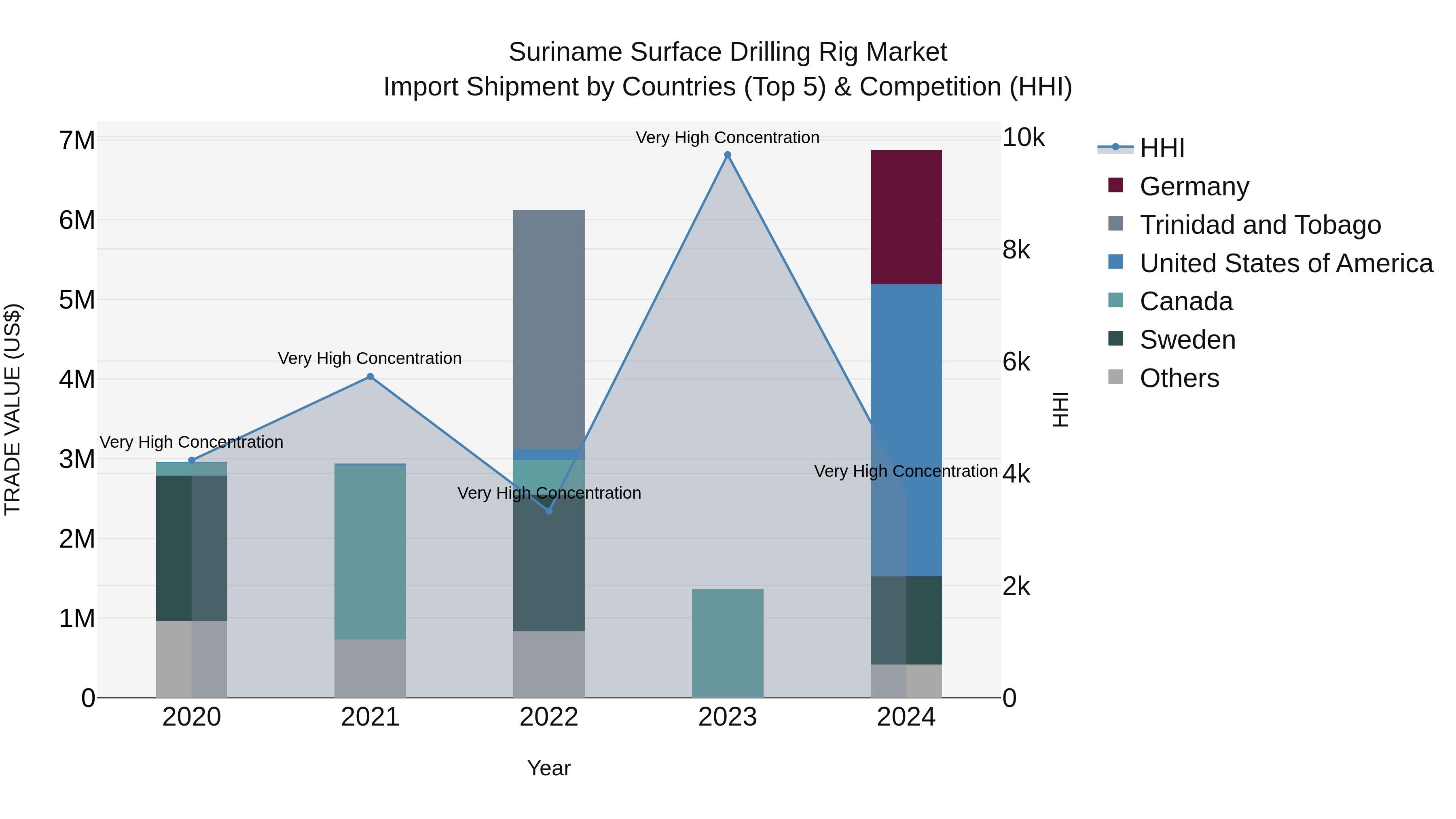The image size is (1456, 819).
Task: Click the 2021 x-axis label
Action: pos(370,717)
